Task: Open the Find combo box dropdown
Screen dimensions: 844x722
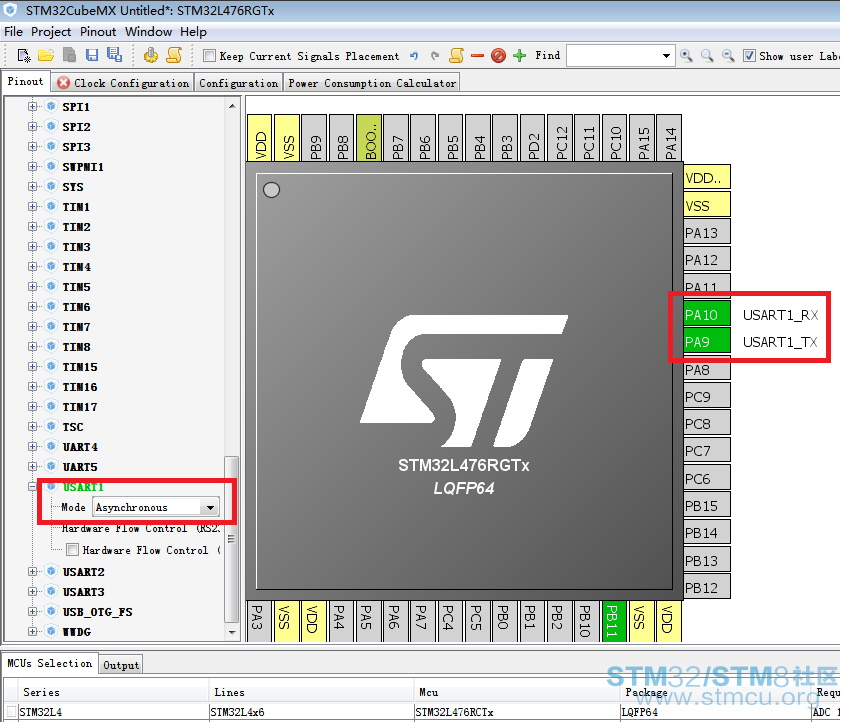Action: pyautogui.click(x=666, y=55)
